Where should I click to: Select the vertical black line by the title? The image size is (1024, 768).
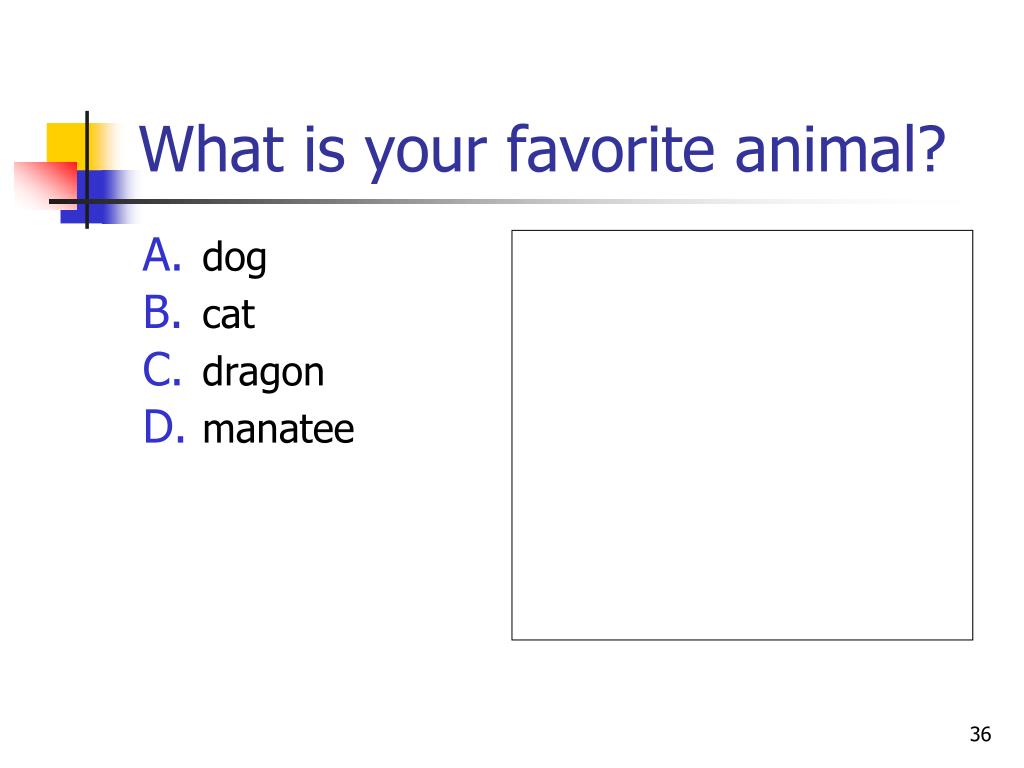tap(87, 170)
